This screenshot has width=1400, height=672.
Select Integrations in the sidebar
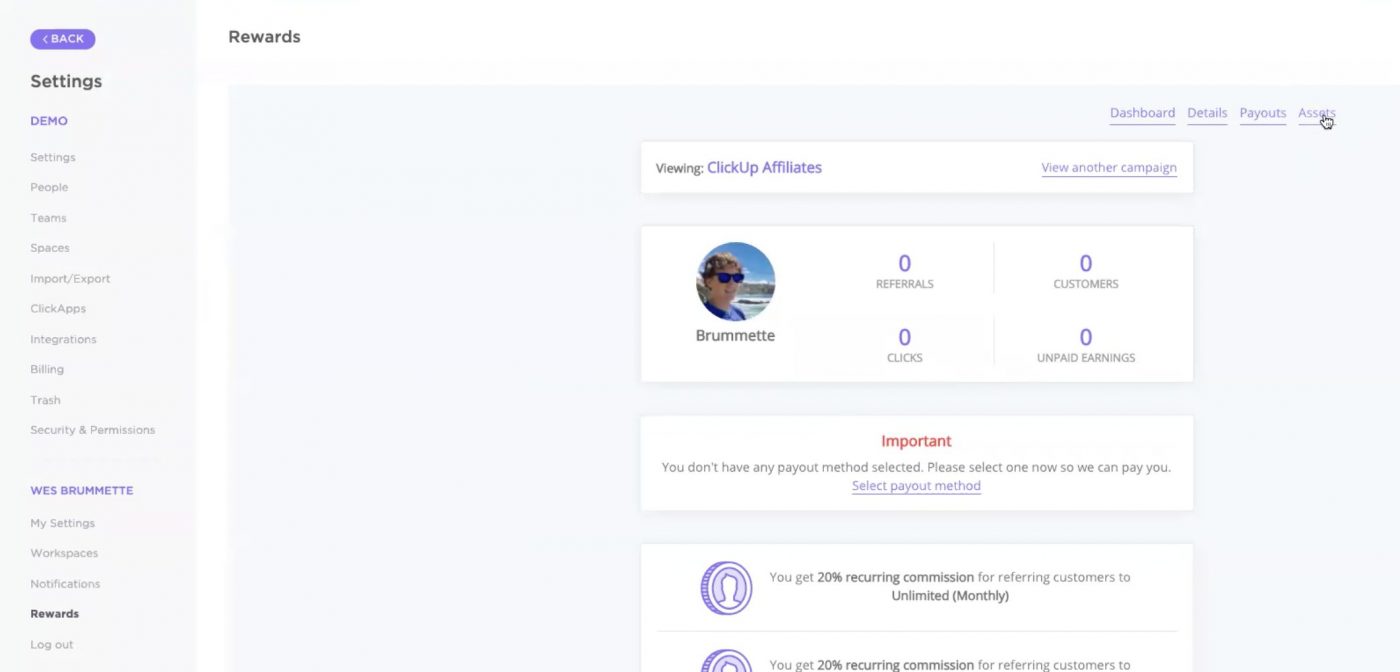click(x=63, y=339)
